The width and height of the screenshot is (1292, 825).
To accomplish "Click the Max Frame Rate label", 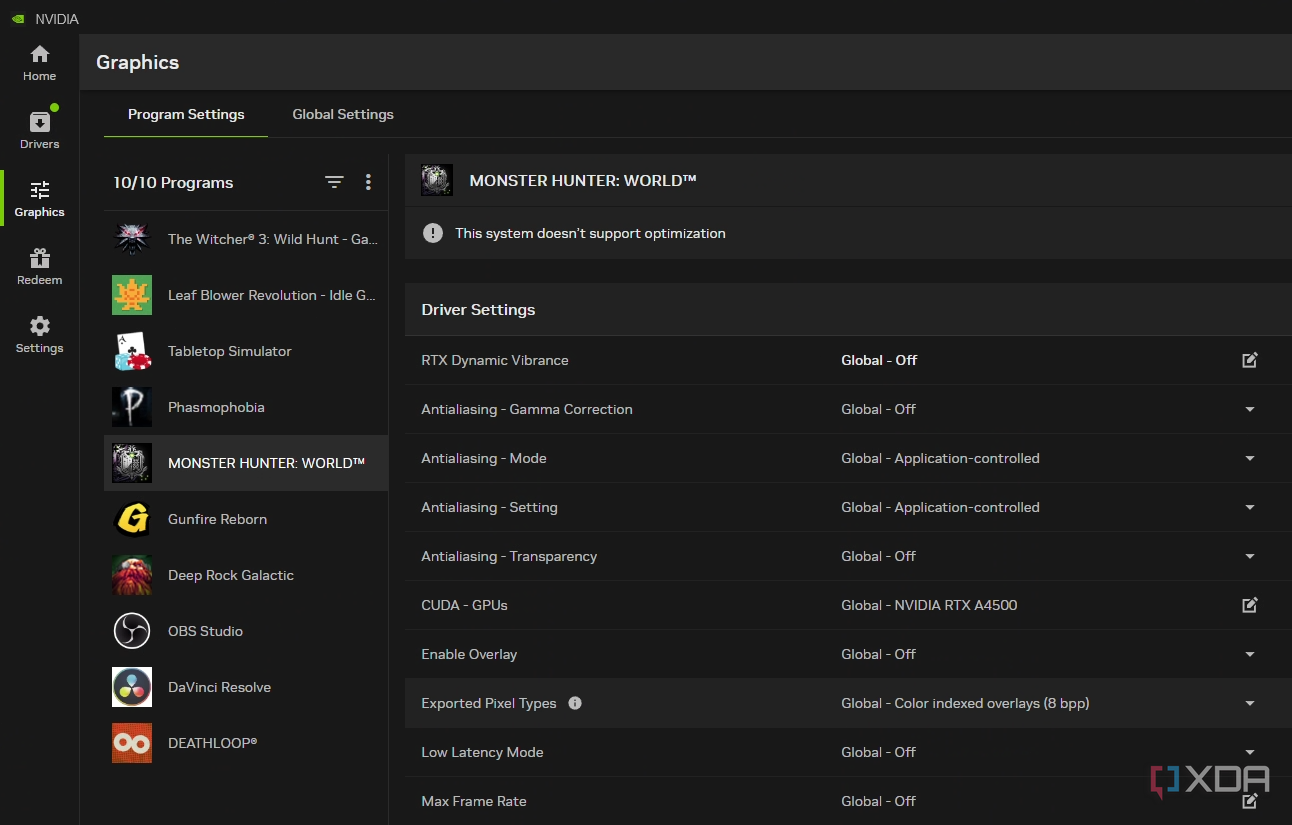I will 473,801.
